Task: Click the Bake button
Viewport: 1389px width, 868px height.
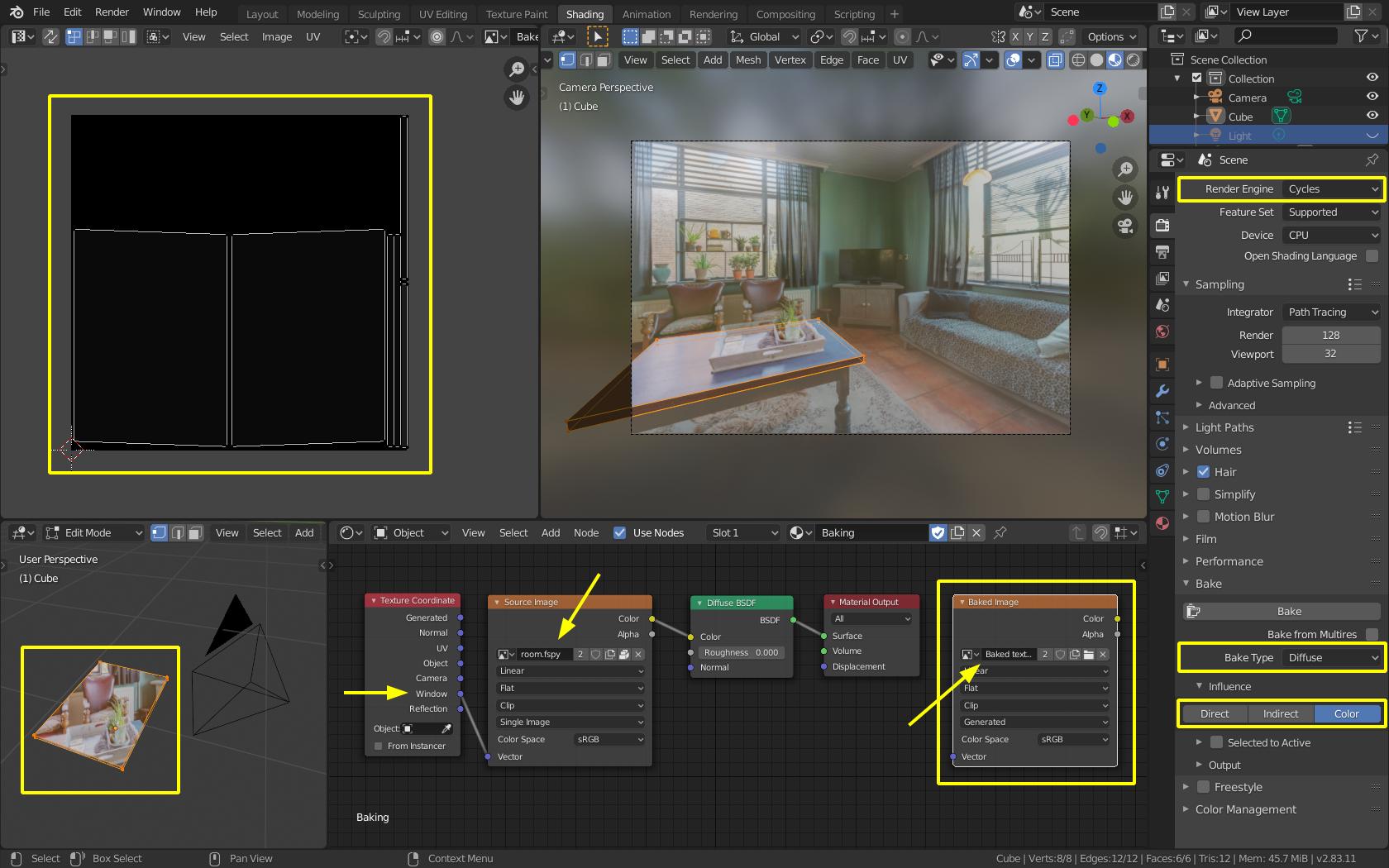Action: (1282, 611)
